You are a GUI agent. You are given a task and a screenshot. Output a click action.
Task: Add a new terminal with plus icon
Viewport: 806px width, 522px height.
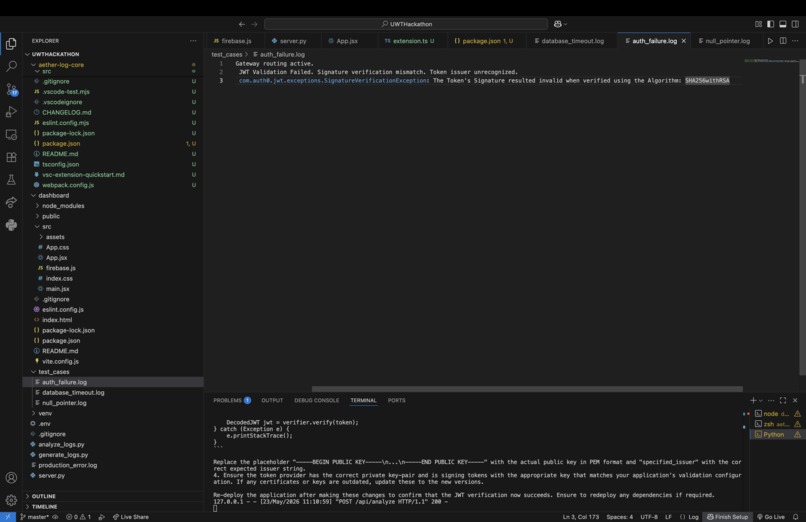753,400
